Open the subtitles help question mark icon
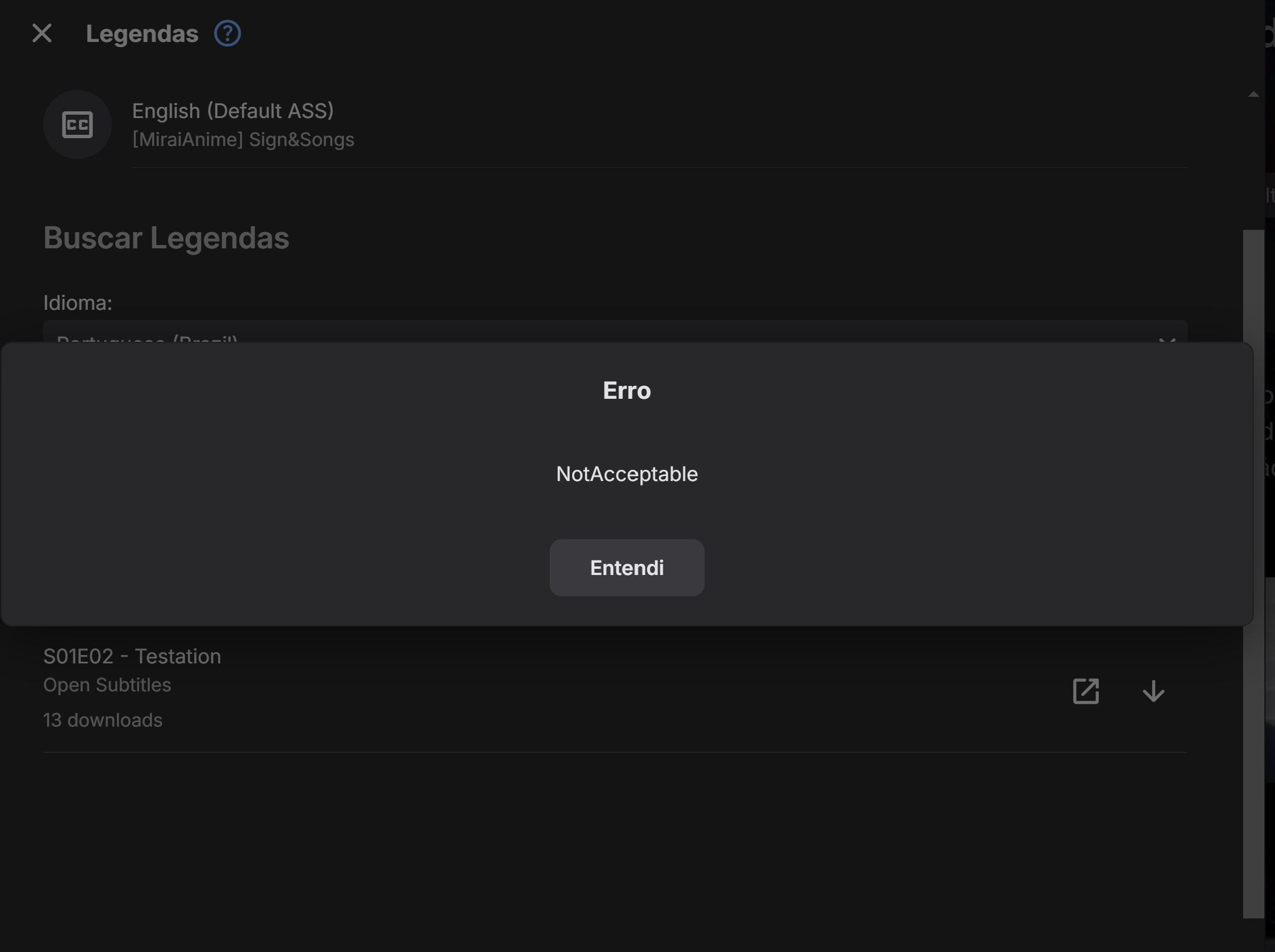Image resolution: width=1275 pixels, height=952 pixels. [x=228, y=34]
